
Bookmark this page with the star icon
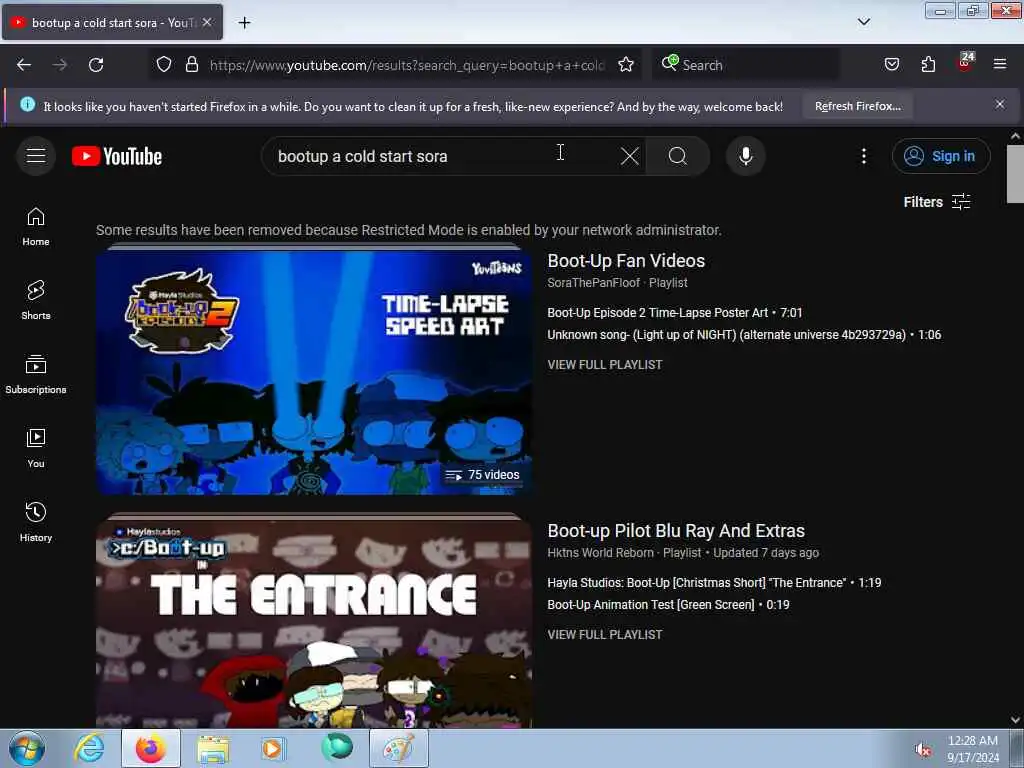pos(626,65)
